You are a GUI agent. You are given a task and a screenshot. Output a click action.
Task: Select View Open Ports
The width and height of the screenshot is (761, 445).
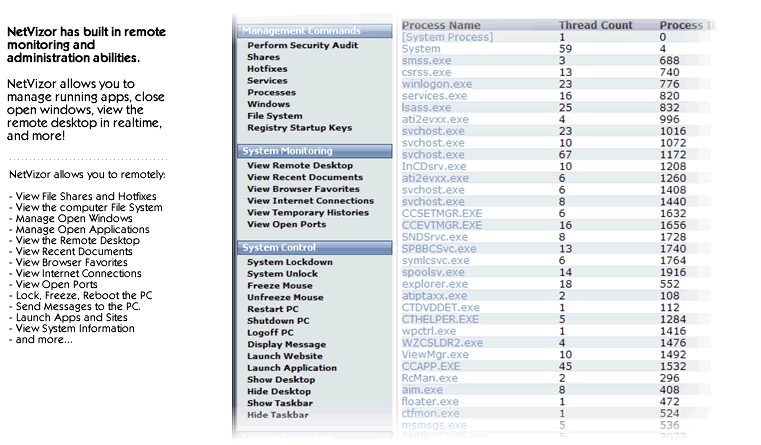click(x=288, y=225)
